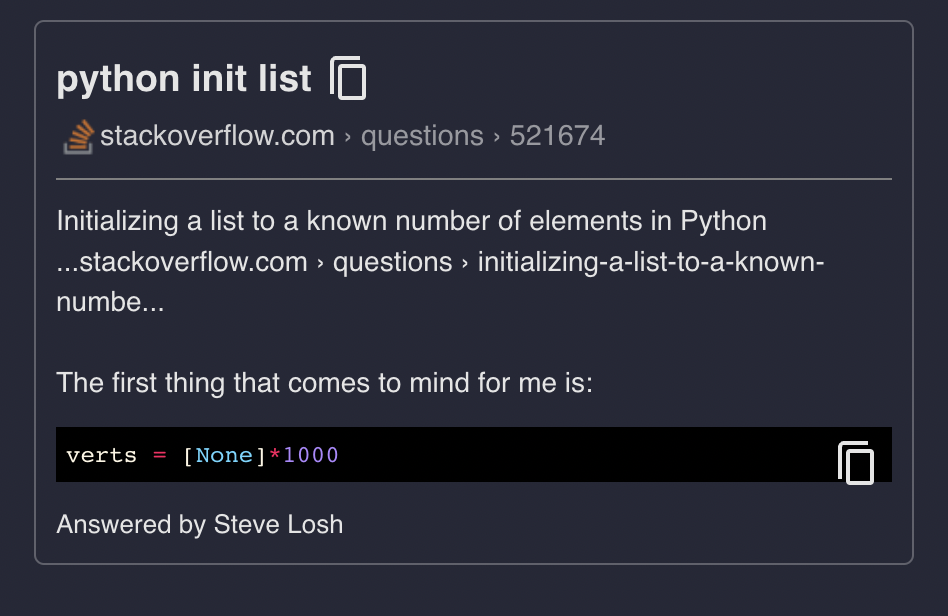
Task: Click the 521674 question ID breadcrumb
Action: pos(557,136)
